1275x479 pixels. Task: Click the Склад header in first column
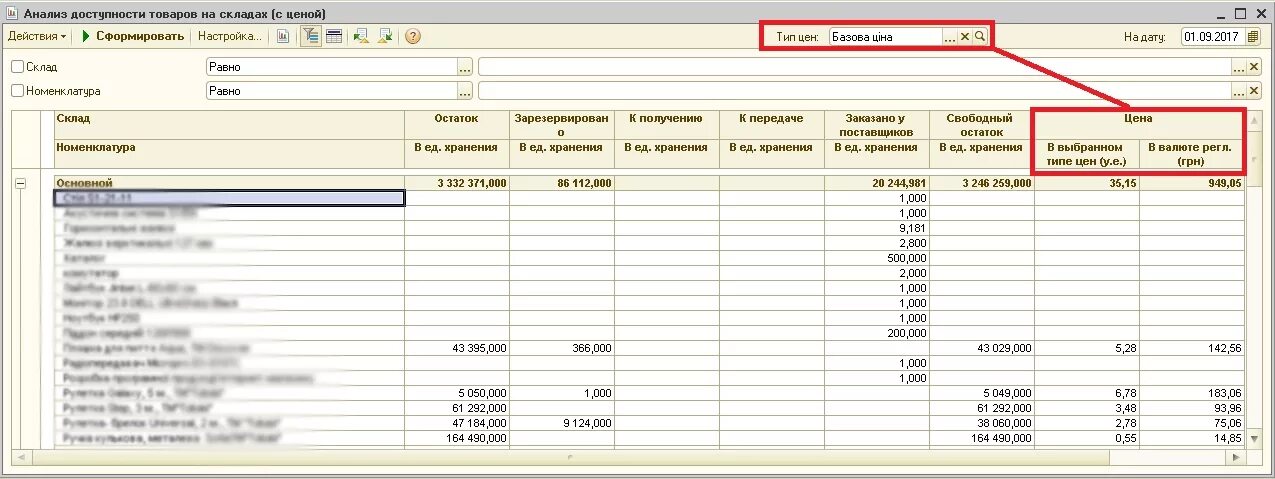tap(229, 125)
